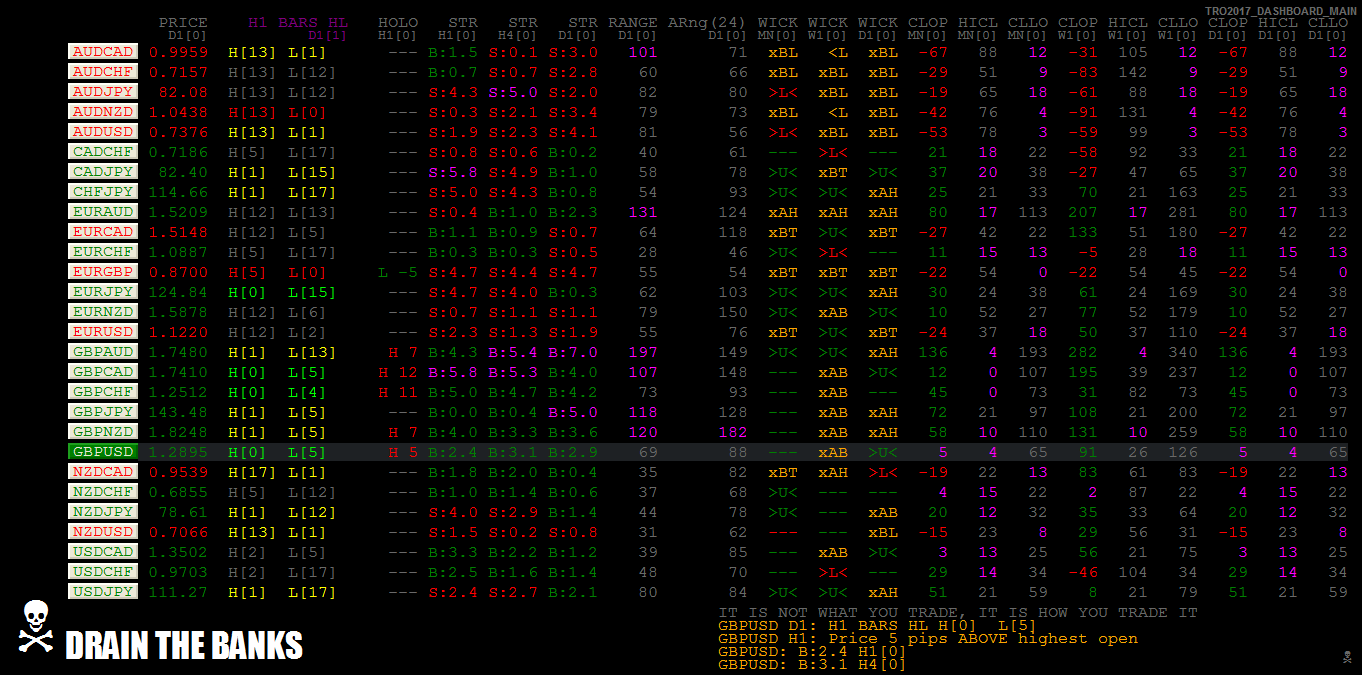Click the H 12 value in GBPCAD row
The image size is (1362, 675).
click(398, 372)
